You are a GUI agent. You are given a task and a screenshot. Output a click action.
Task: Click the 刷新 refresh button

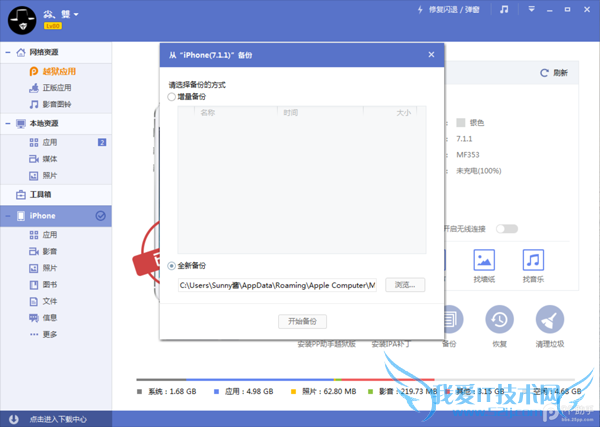click(554, 73)
